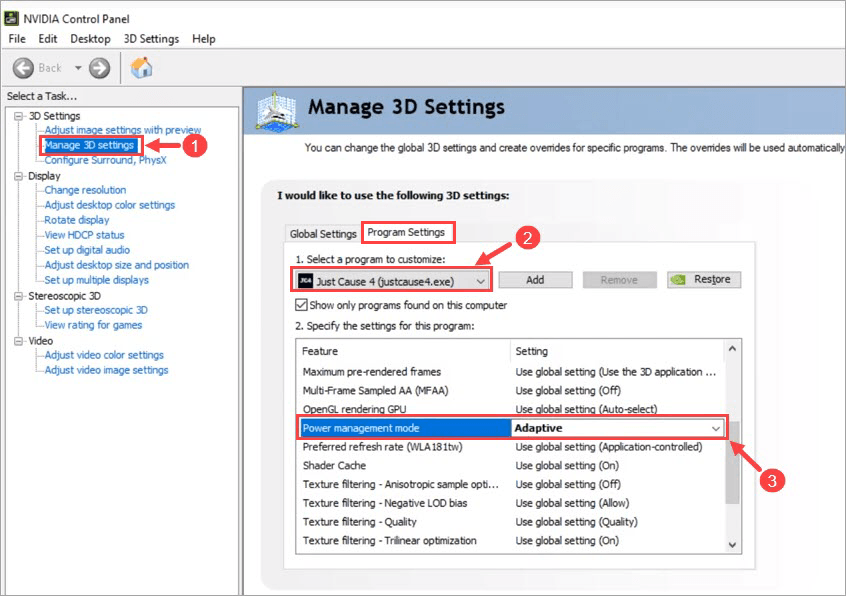Select Texture filtering Negative LOD bias row

pyautogui.click(x=509, y=503)
